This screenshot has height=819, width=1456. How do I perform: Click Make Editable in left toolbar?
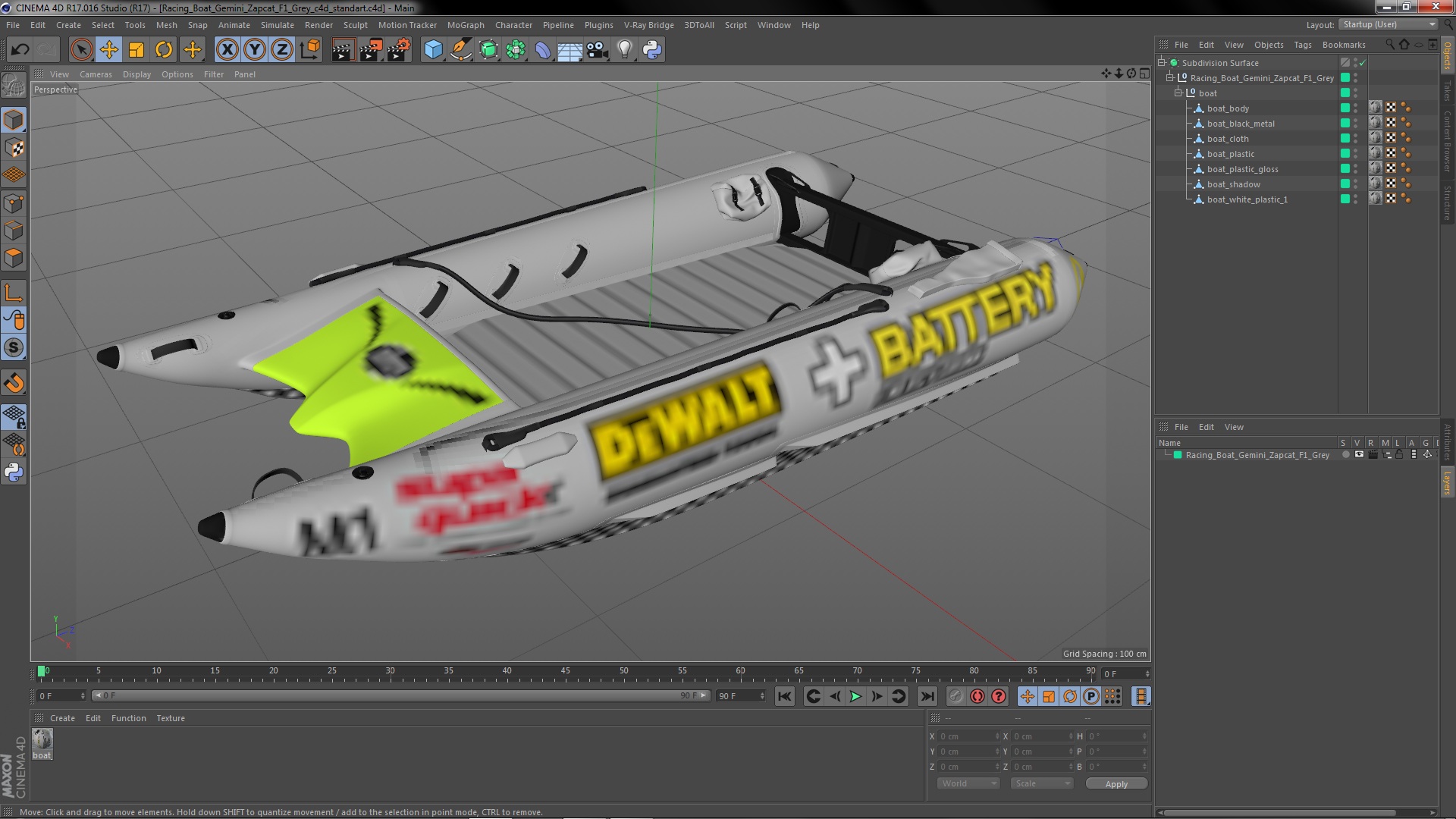click(14, 86)
